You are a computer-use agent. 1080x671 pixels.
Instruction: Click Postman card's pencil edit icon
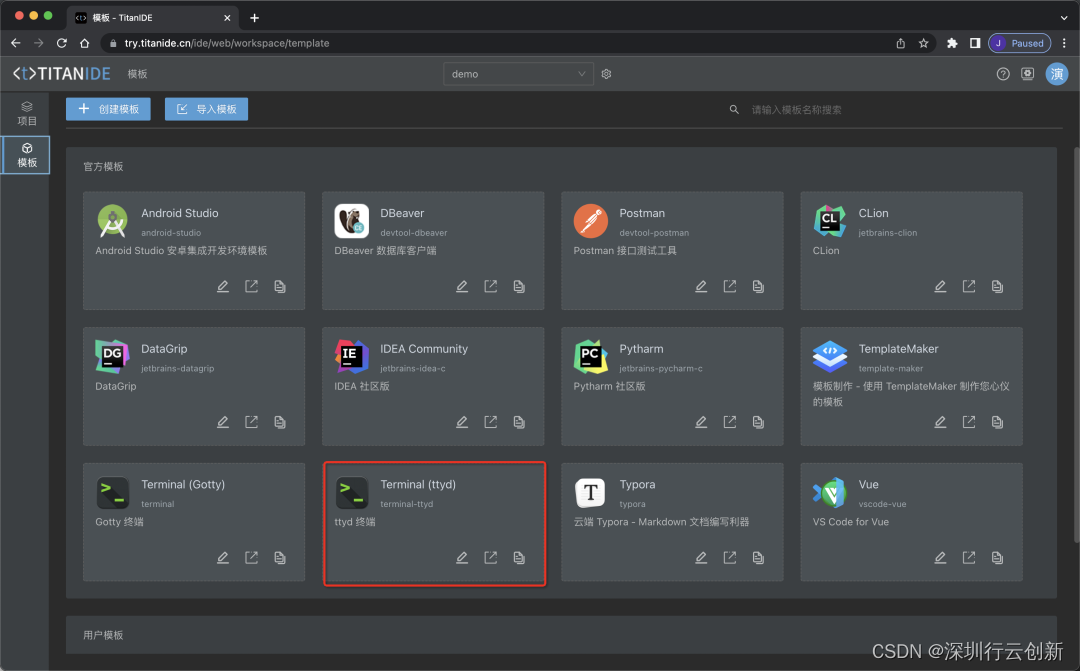click(x=700, y=286)
